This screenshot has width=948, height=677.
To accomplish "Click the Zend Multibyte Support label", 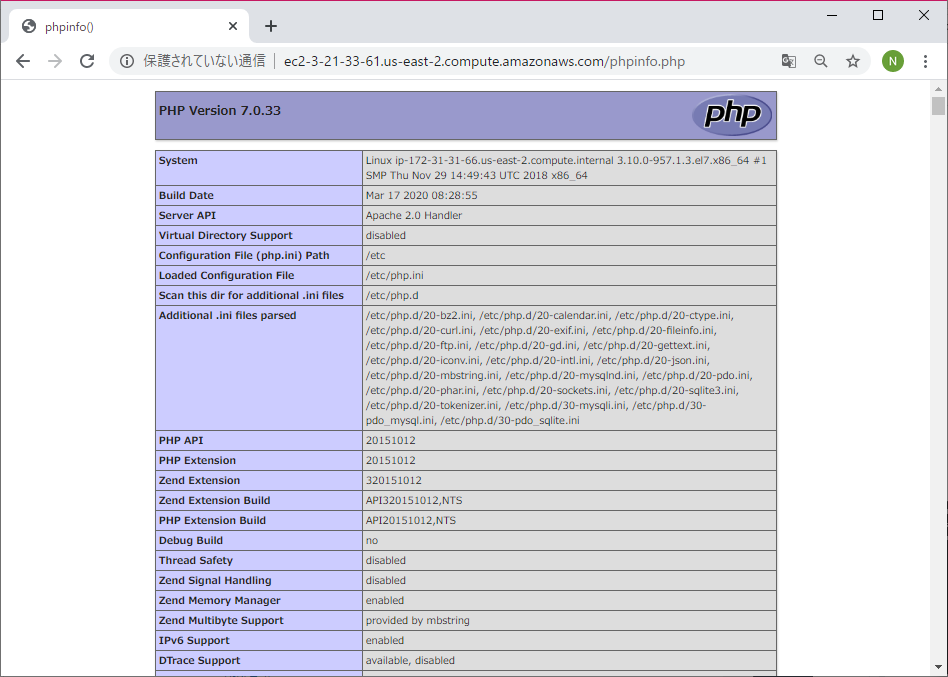I will tap(221, 620).
